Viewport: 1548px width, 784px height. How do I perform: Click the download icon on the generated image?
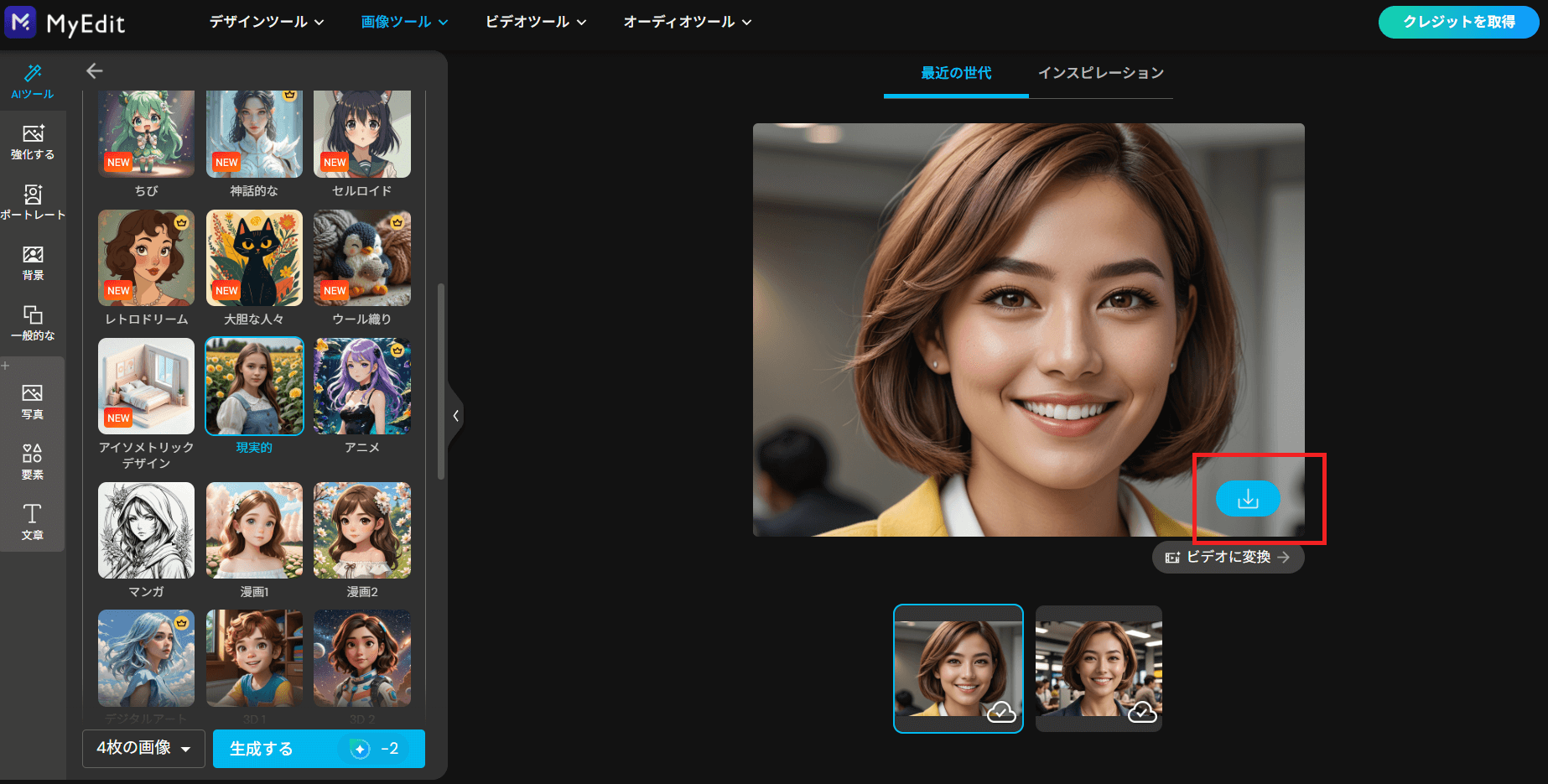point(1248,499)
